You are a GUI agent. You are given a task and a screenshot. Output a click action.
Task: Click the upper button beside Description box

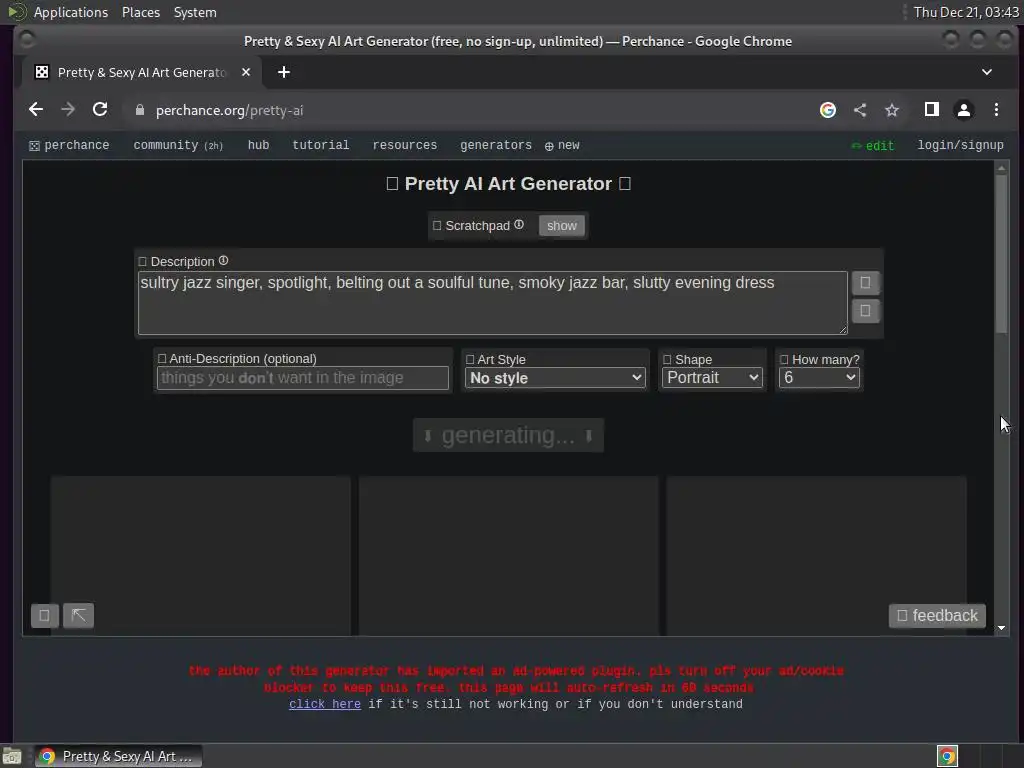(x=865, y=283)
